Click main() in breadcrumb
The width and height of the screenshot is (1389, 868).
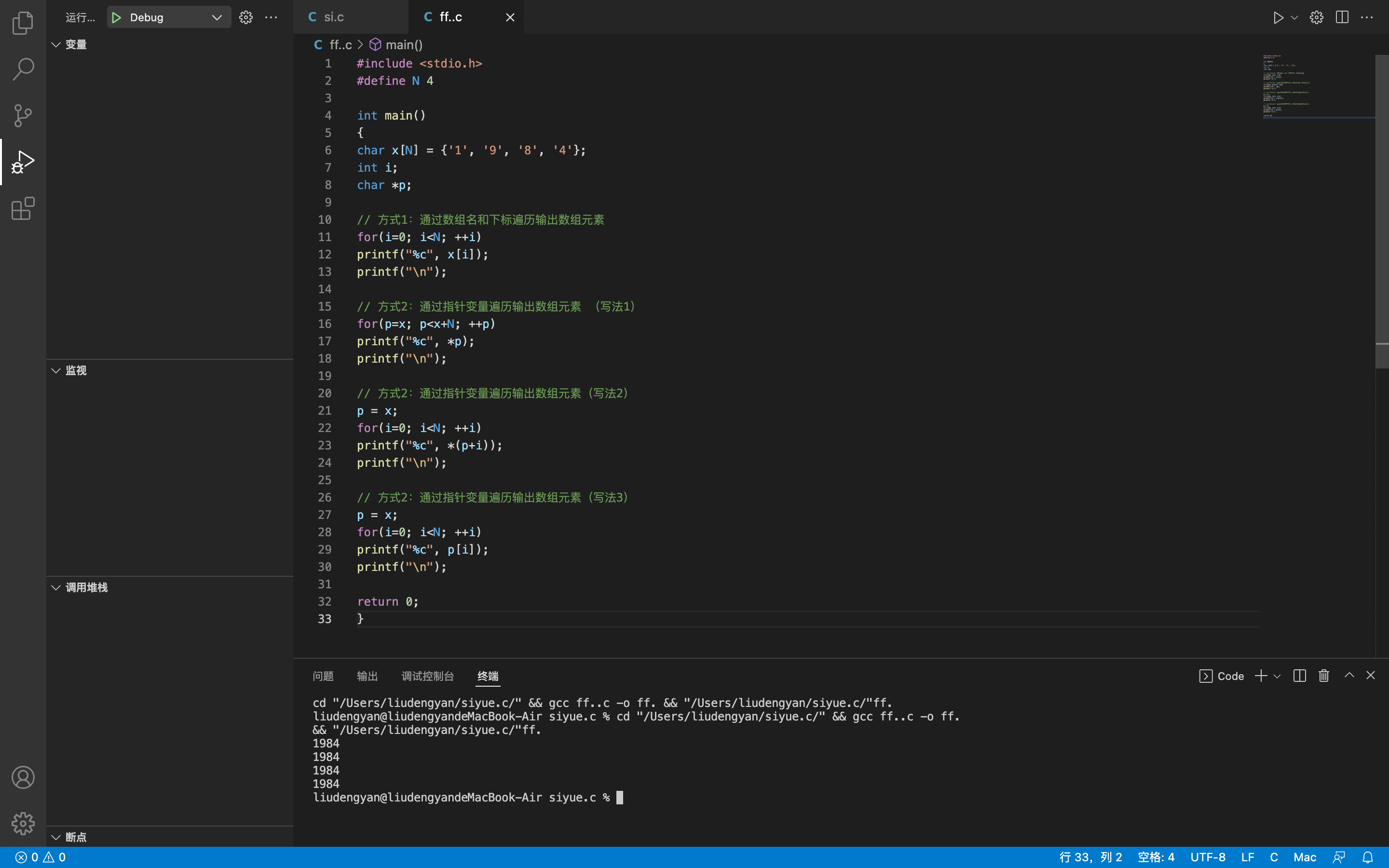[x=404, y=45]
